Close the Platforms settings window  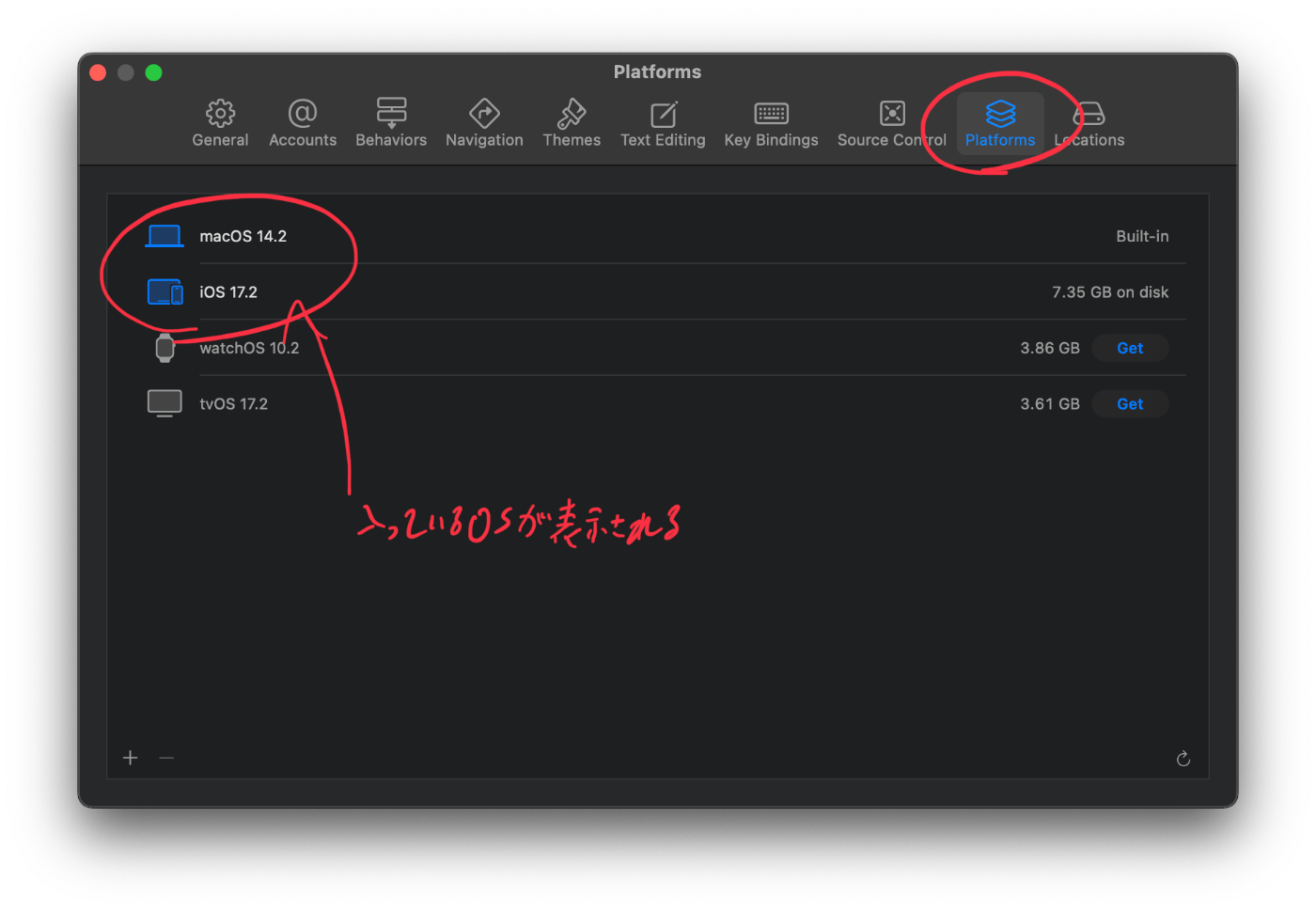[x=98, y=72]
